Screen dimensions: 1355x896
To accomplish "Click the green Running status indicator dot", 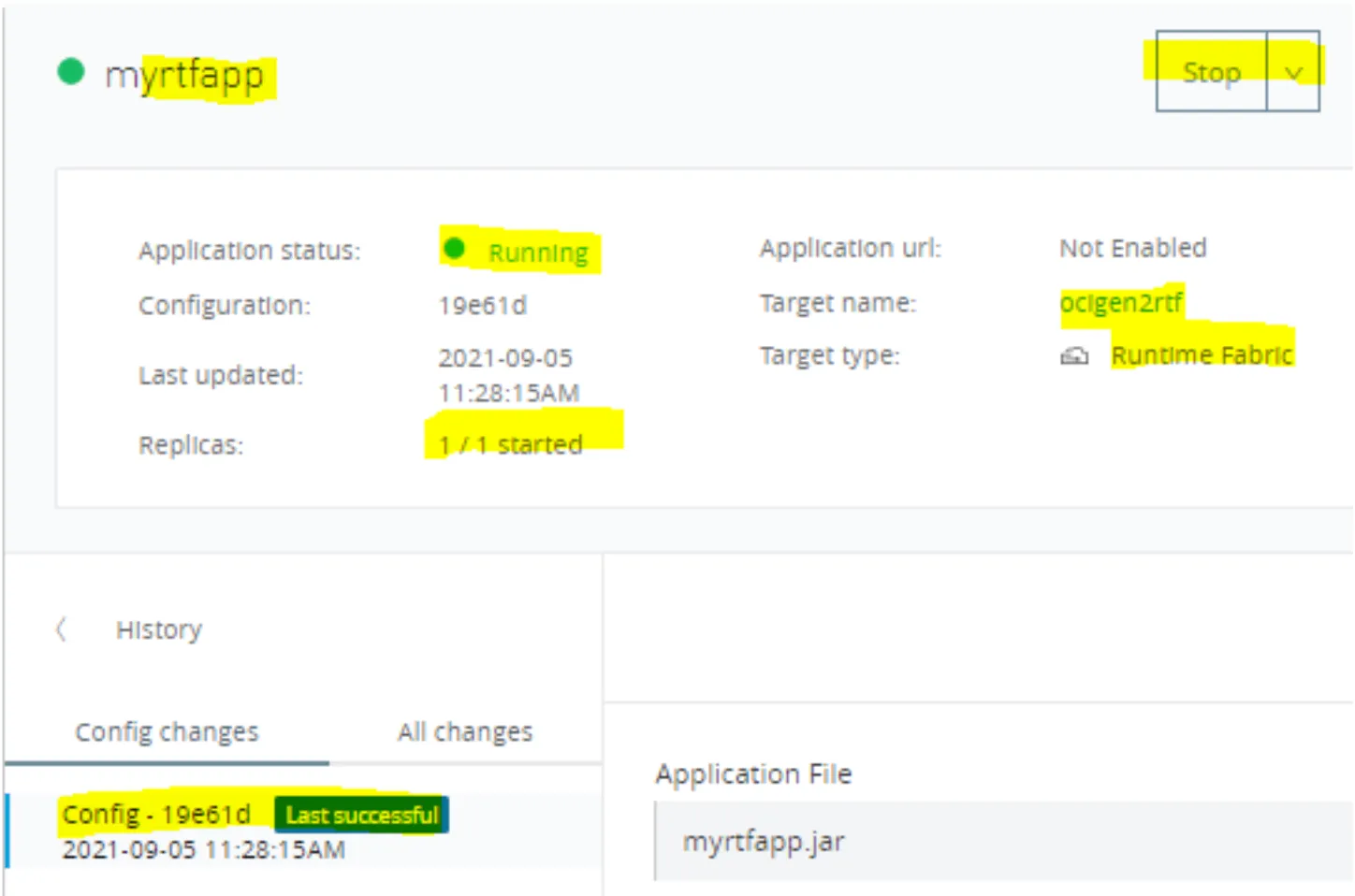I will (454, 249).
